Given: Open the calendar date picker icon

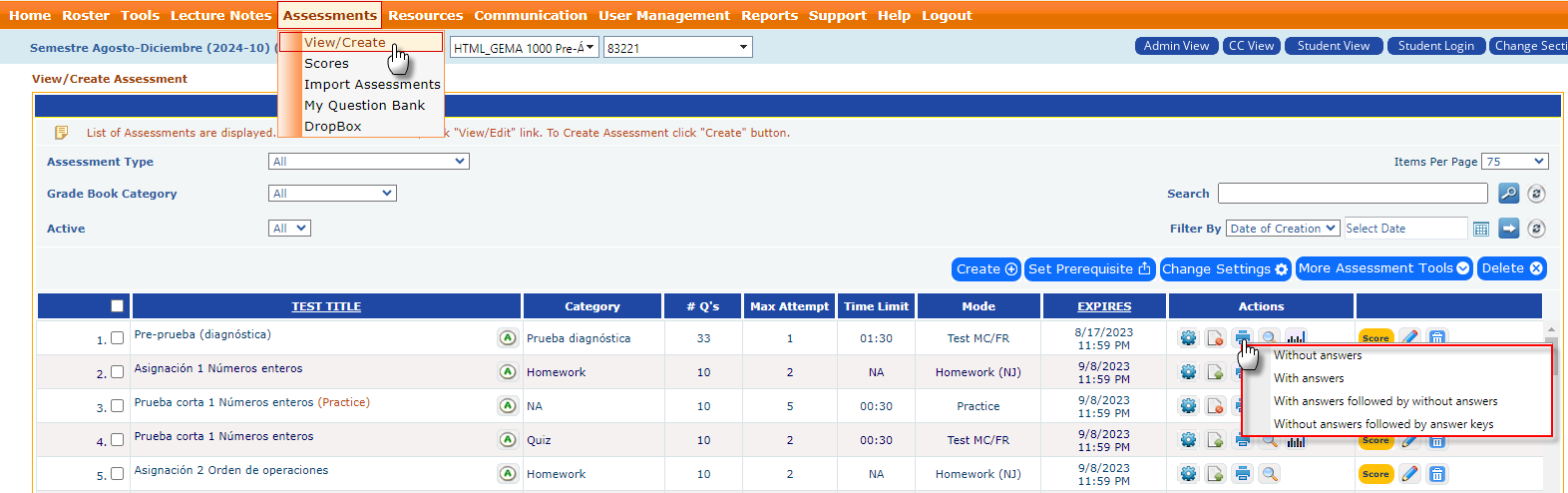Looking at the screenshot, I should pyautogui.click(x=1481, y=230).
